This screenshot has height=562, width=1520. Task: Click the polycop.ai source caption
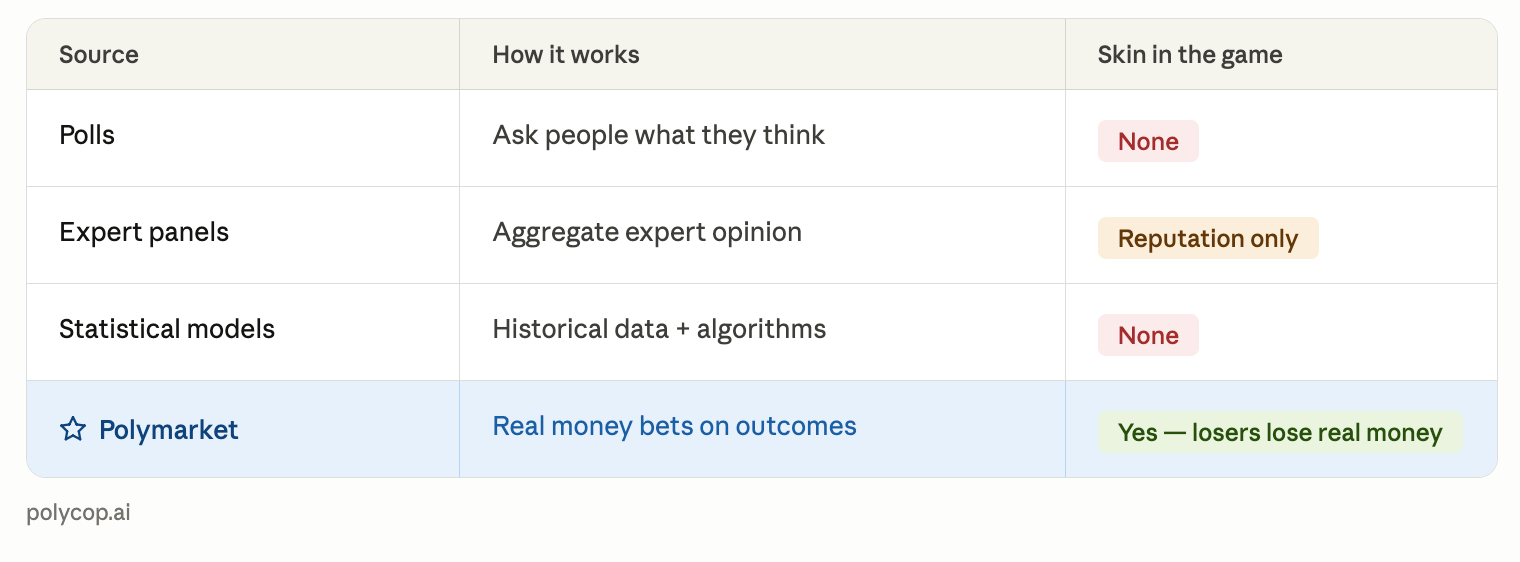[79, 513]
